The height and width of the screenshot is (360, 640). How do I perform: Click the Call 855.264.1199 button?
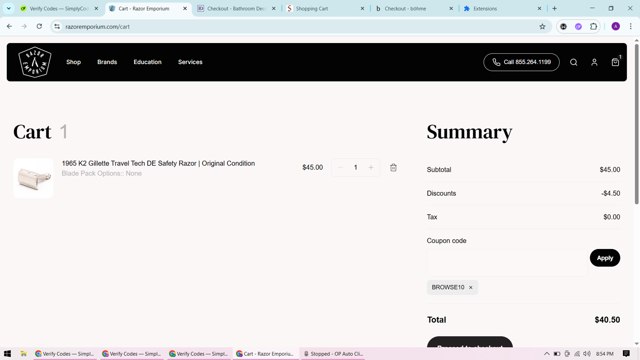click(521, 62)
